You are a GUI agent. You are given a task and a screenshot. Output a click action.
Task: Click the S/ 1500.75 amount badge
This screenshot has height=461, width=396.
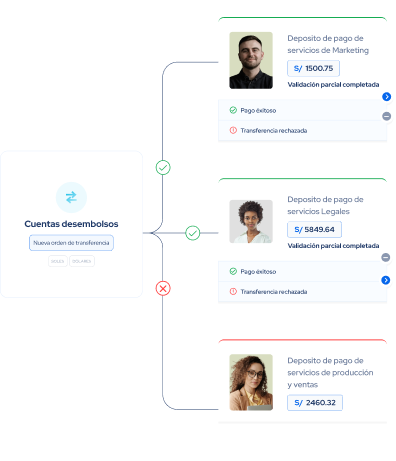pyautogui.click(x=313, y=68)
